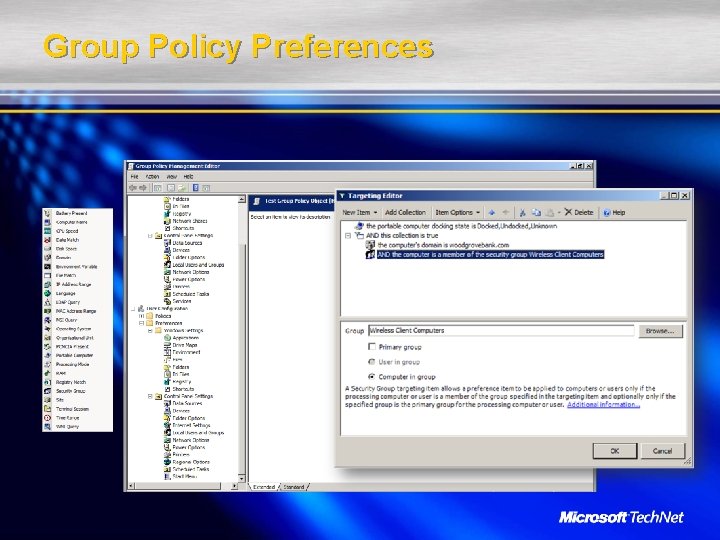
Task: Click OK in the Targeting Editor
Action: point(615,451)
